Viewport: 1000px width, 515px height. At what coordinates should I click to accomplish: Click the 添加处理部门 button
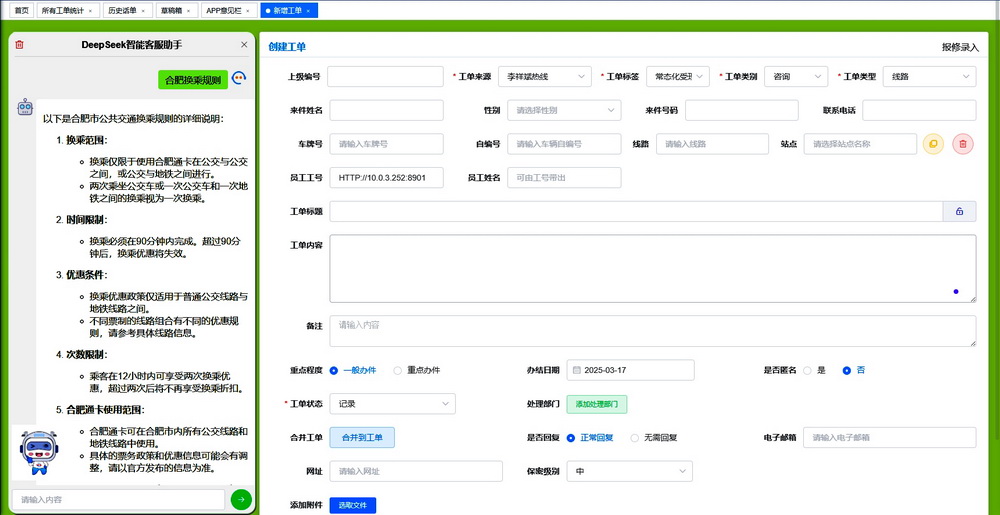(597, 404)
